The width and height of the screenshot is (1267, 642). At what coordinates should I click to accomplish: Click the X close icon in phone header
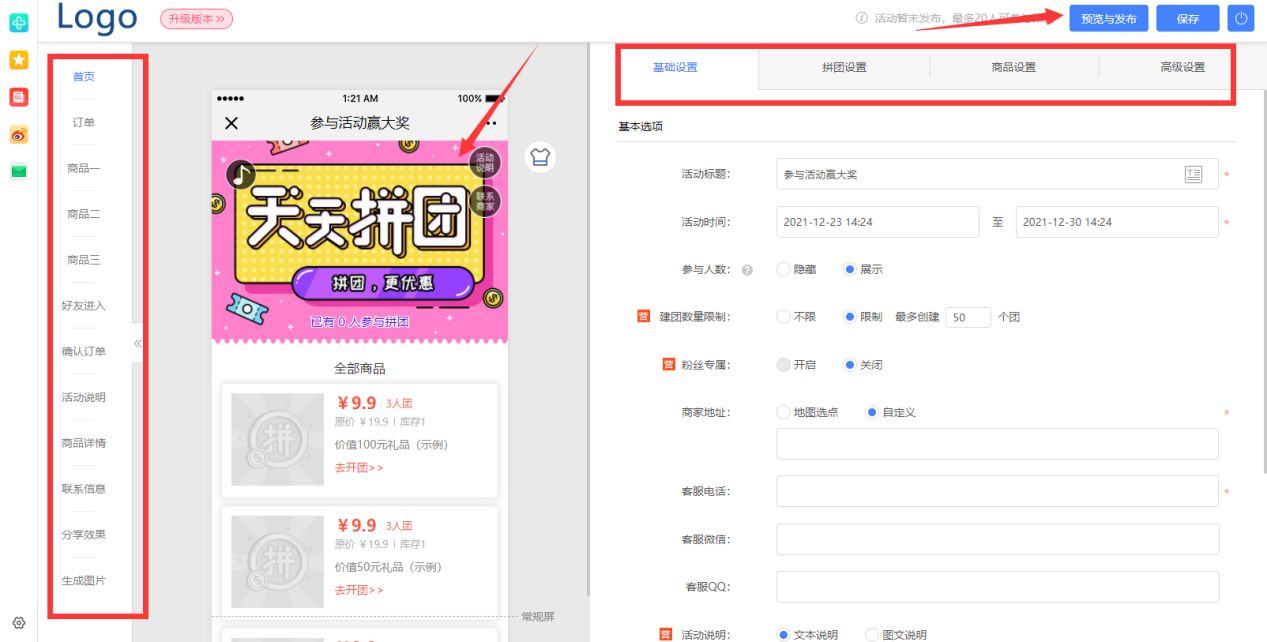[x=231, y=123]
